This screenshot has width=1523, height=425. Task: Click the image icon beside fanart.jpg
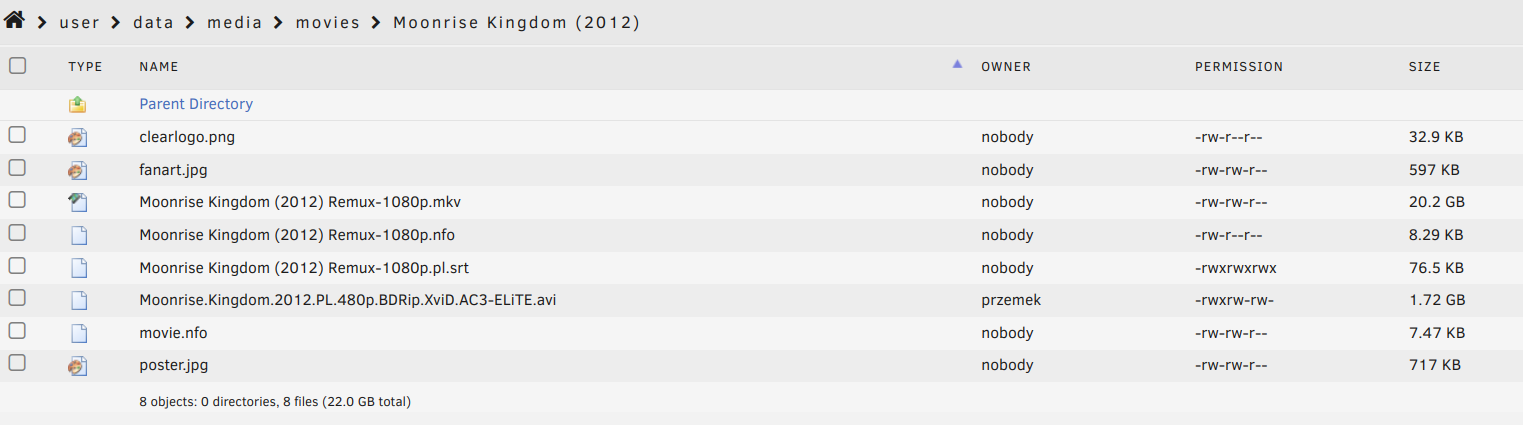pos(78,170)
